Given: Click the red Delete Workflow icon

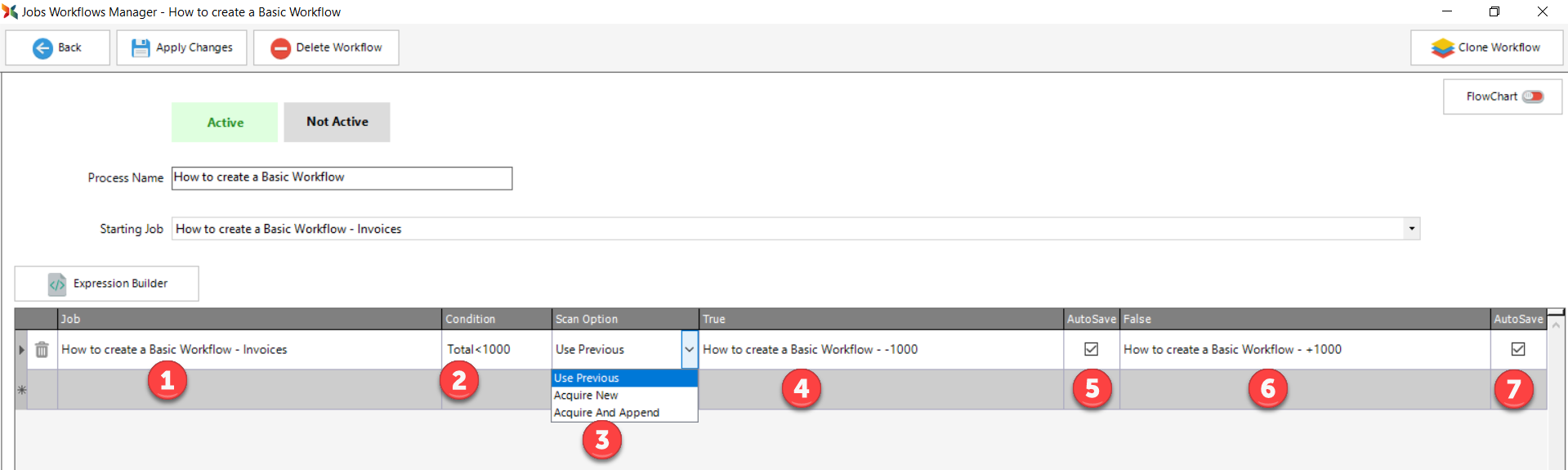Looking at the screenshot, I should [x=280, y=48].
